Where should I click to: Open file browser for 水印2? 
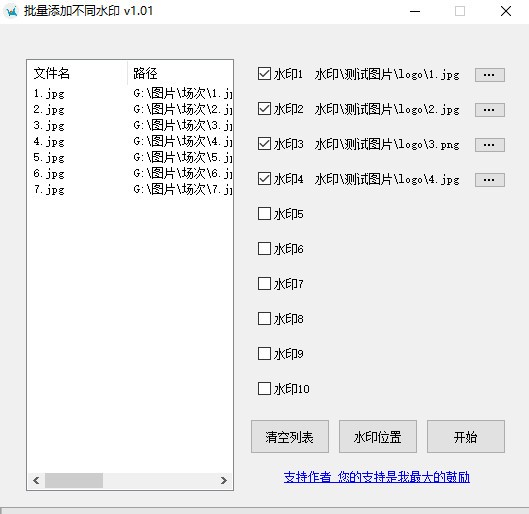[490, 110]
